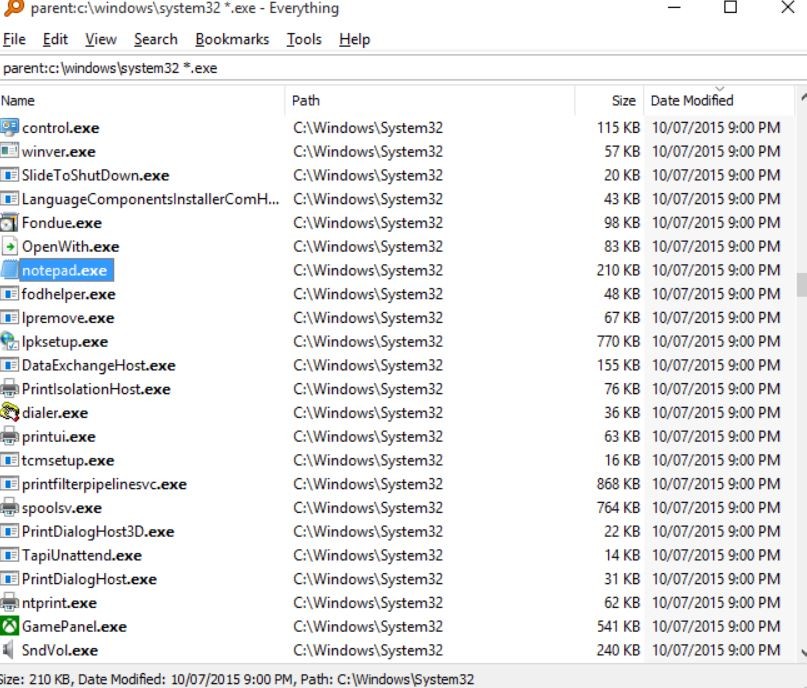This screenshot has width=807, height=688.
Task: Click the 868 KB size value
Action: pyautogui.click(x=618, y=484)
